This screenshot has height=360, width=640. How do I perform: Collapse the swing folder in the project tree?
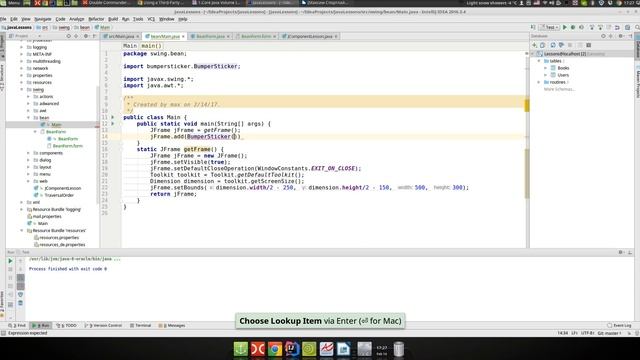click(22, 89)
